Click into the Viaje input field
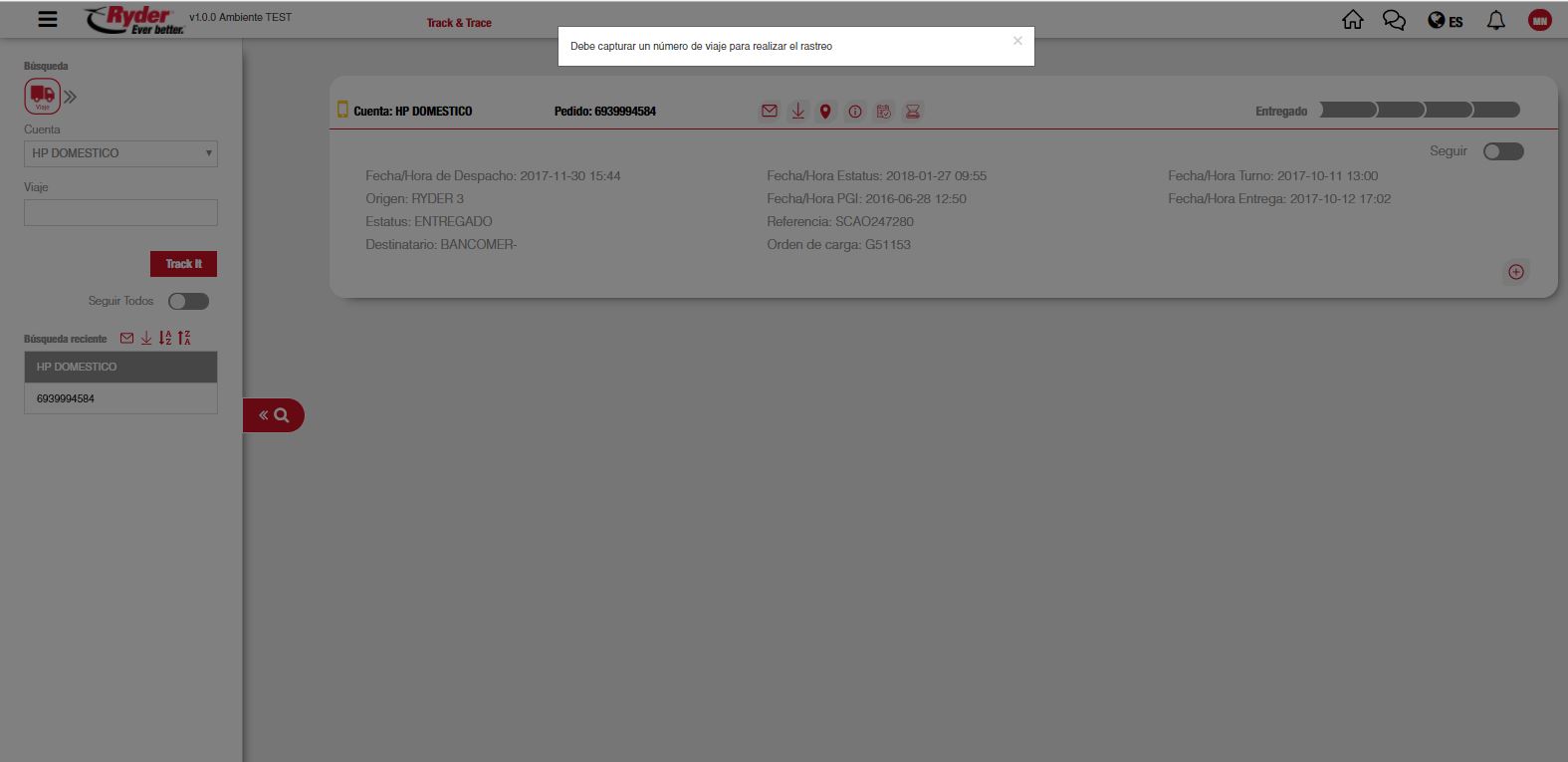The image size is (1568, 762). click(120, 212)
